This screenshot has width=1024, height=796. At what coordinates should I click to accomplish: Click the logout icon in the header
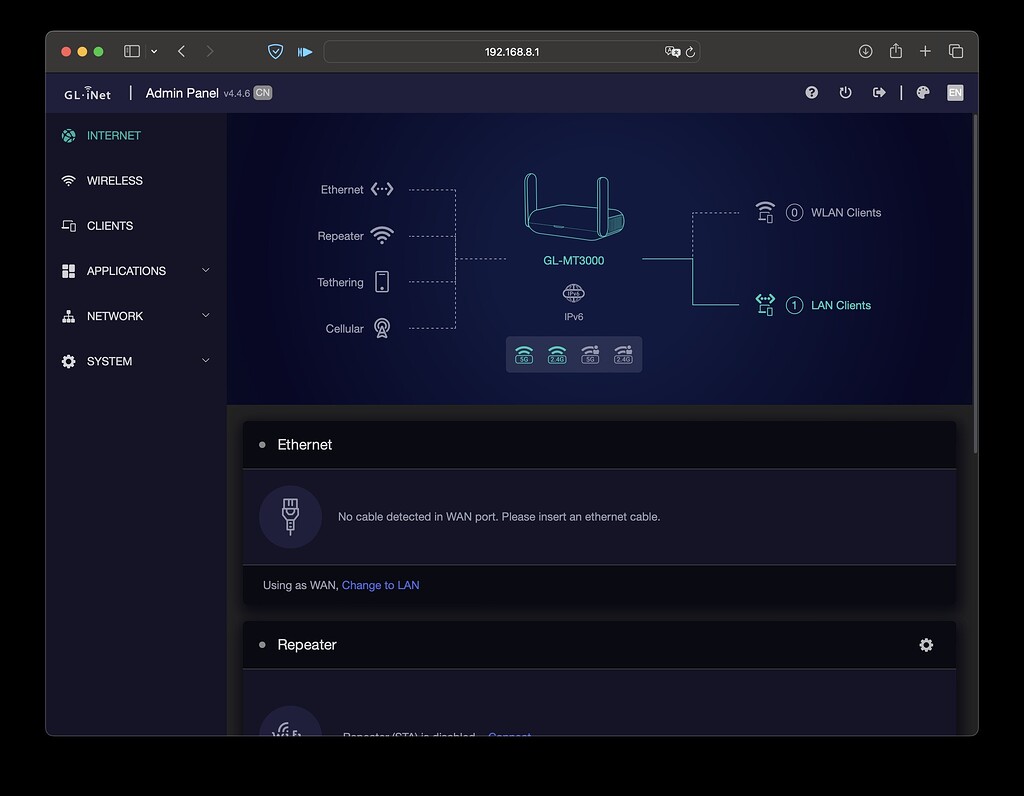878,92
